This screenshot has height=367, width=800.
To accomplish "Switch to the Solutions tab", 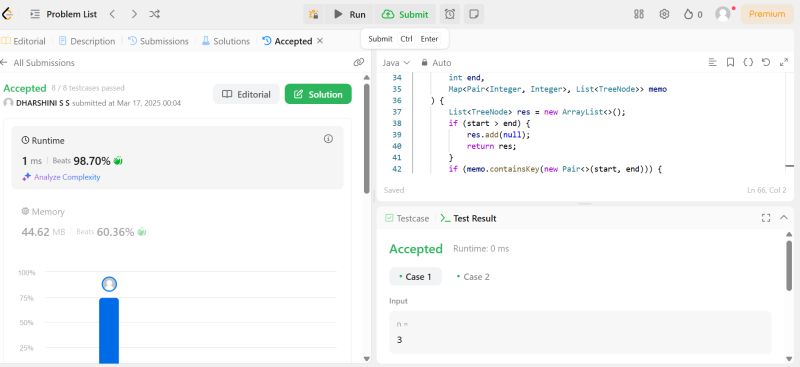I will coord(226,41).
